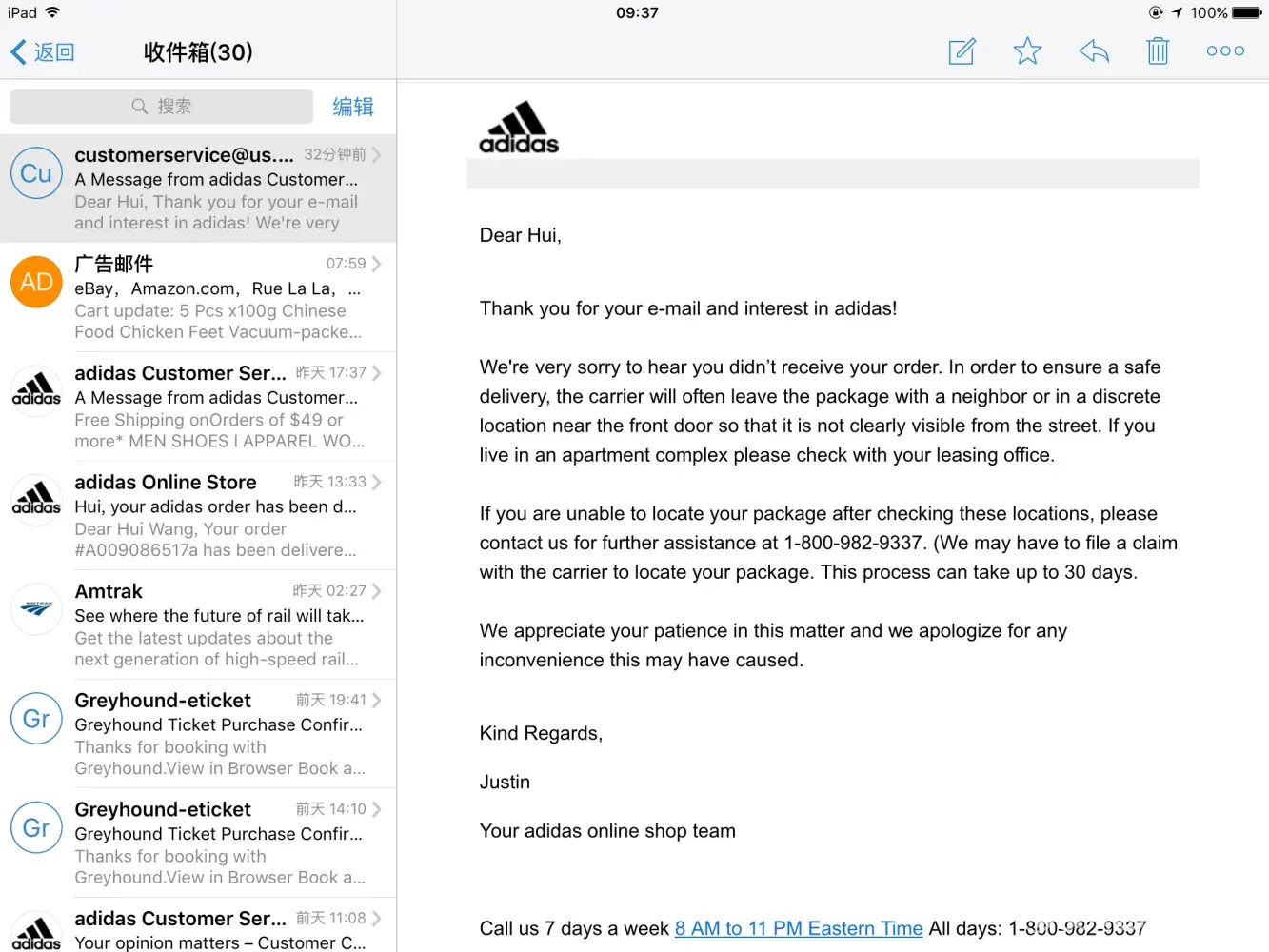Tap the adidas logo in email header
Image resolution: width=1269 pixels, height=952 pixels.
519,129
